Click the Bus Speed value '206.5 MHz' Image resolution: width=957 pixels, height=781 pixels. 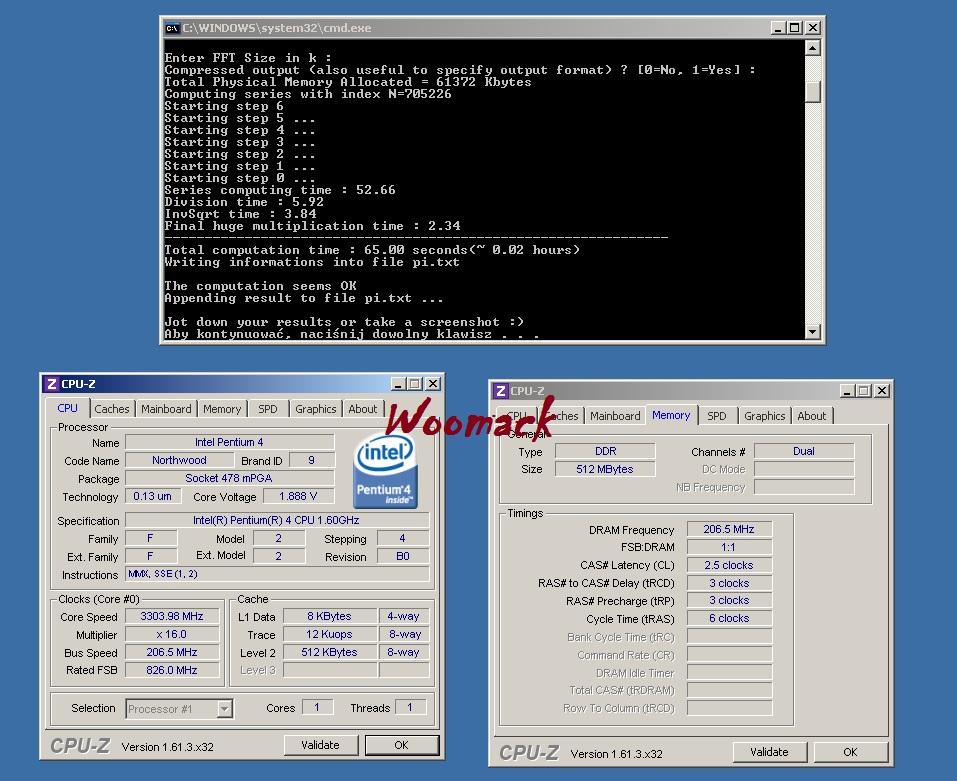click(172, 652)
